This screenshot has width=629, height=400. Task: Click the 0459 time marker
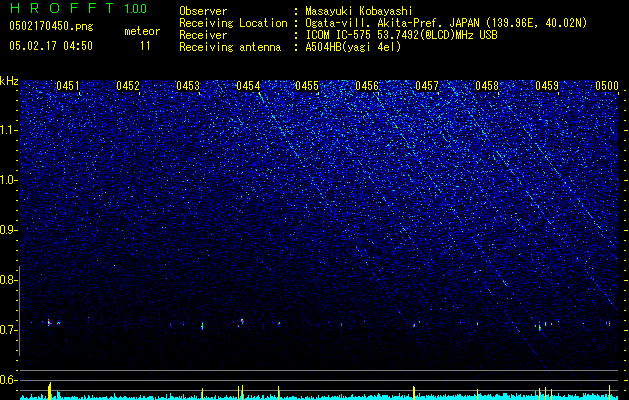click(547, 86)
